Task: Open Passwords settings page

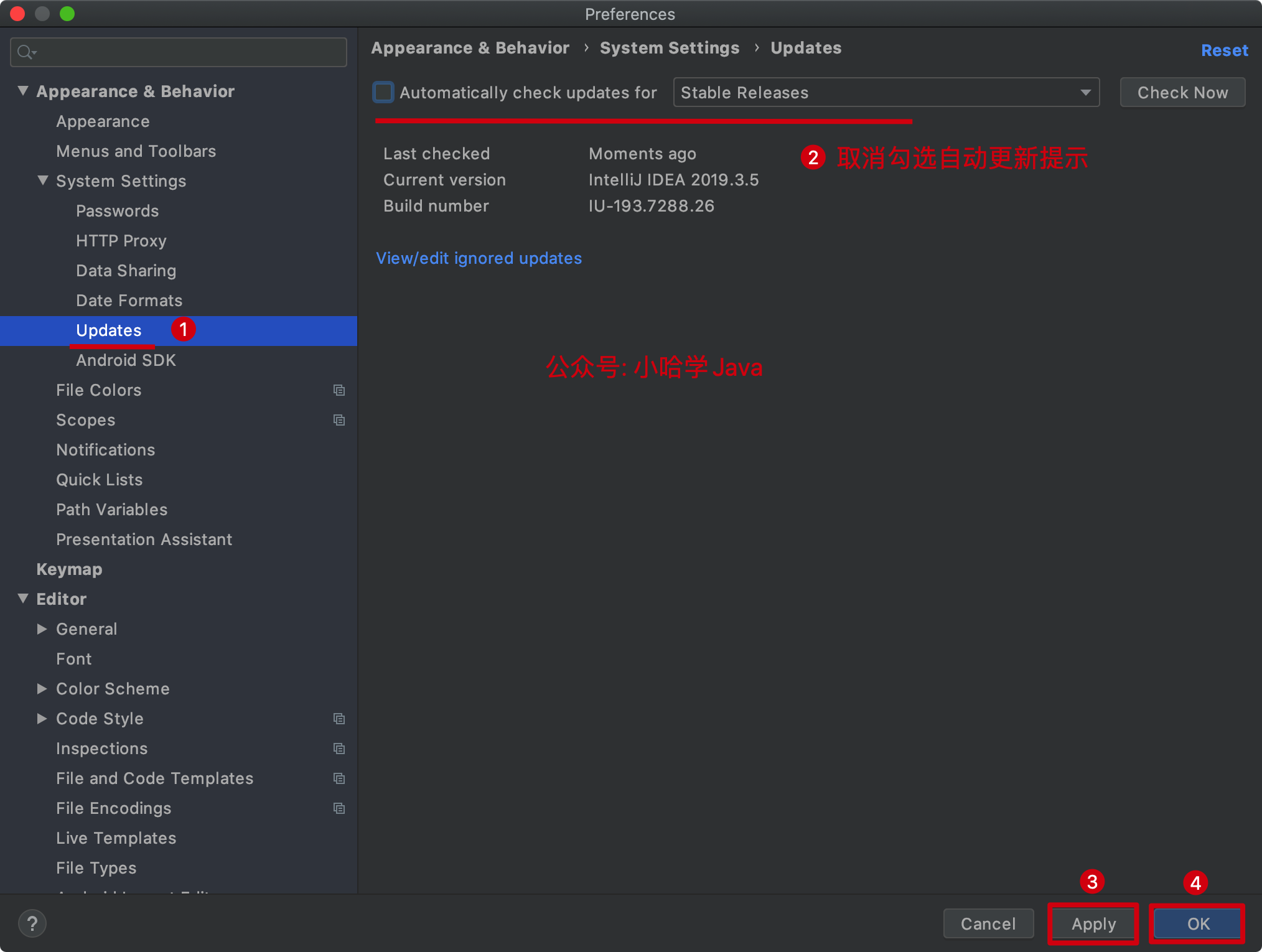Action: pyautogui.click(x=118, y=211)
